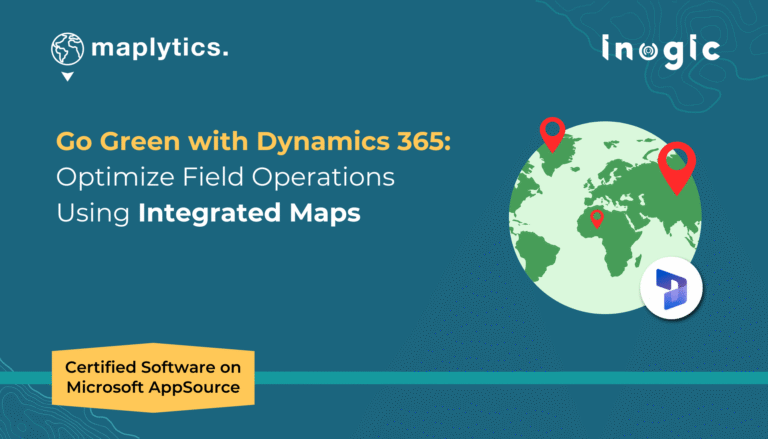Screen dimensions: 768x439
Task: Click the "Optimize Field Operations" text line
Action: [225, 177]
